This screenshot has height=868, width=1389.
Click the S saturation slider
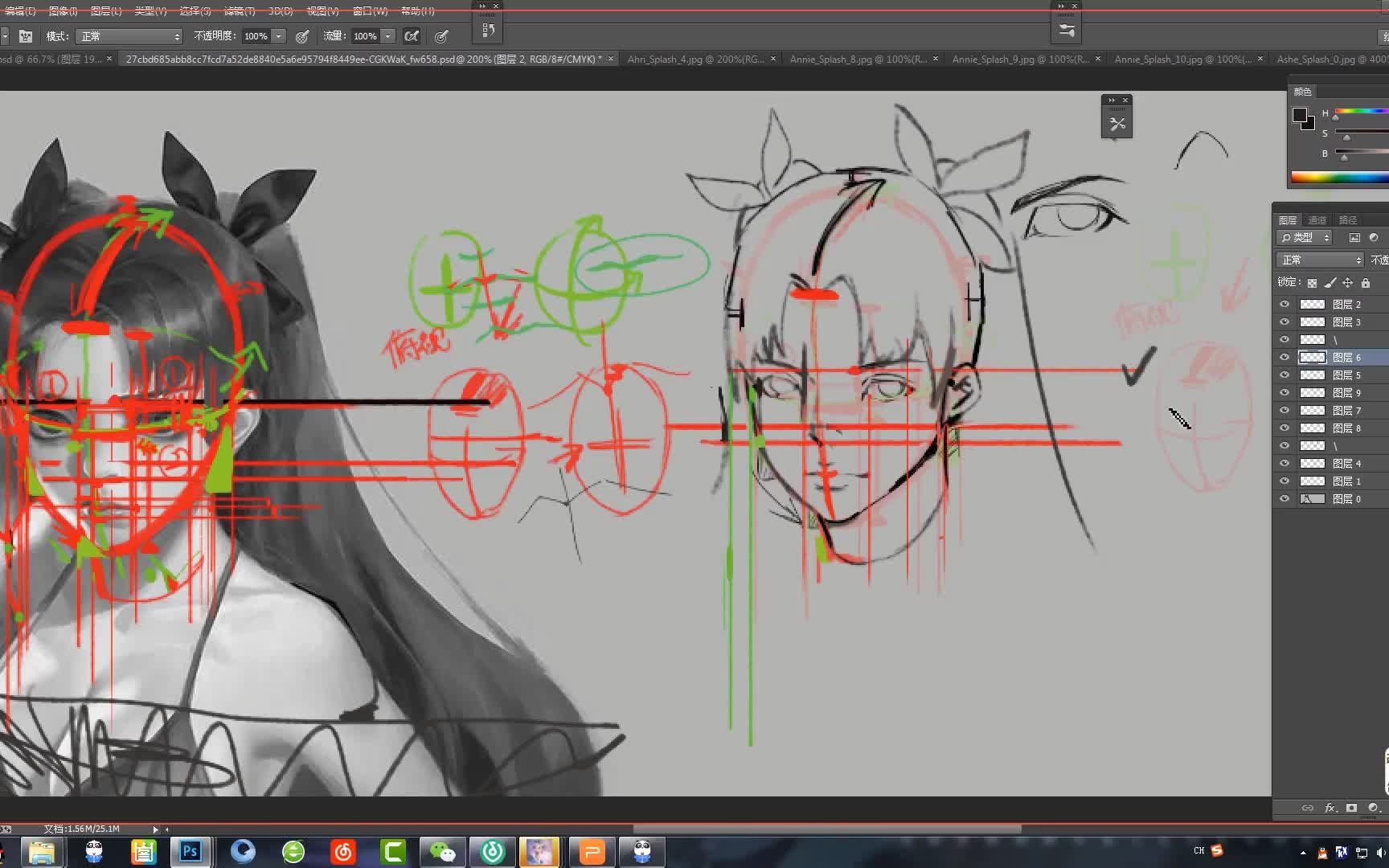1361,132
